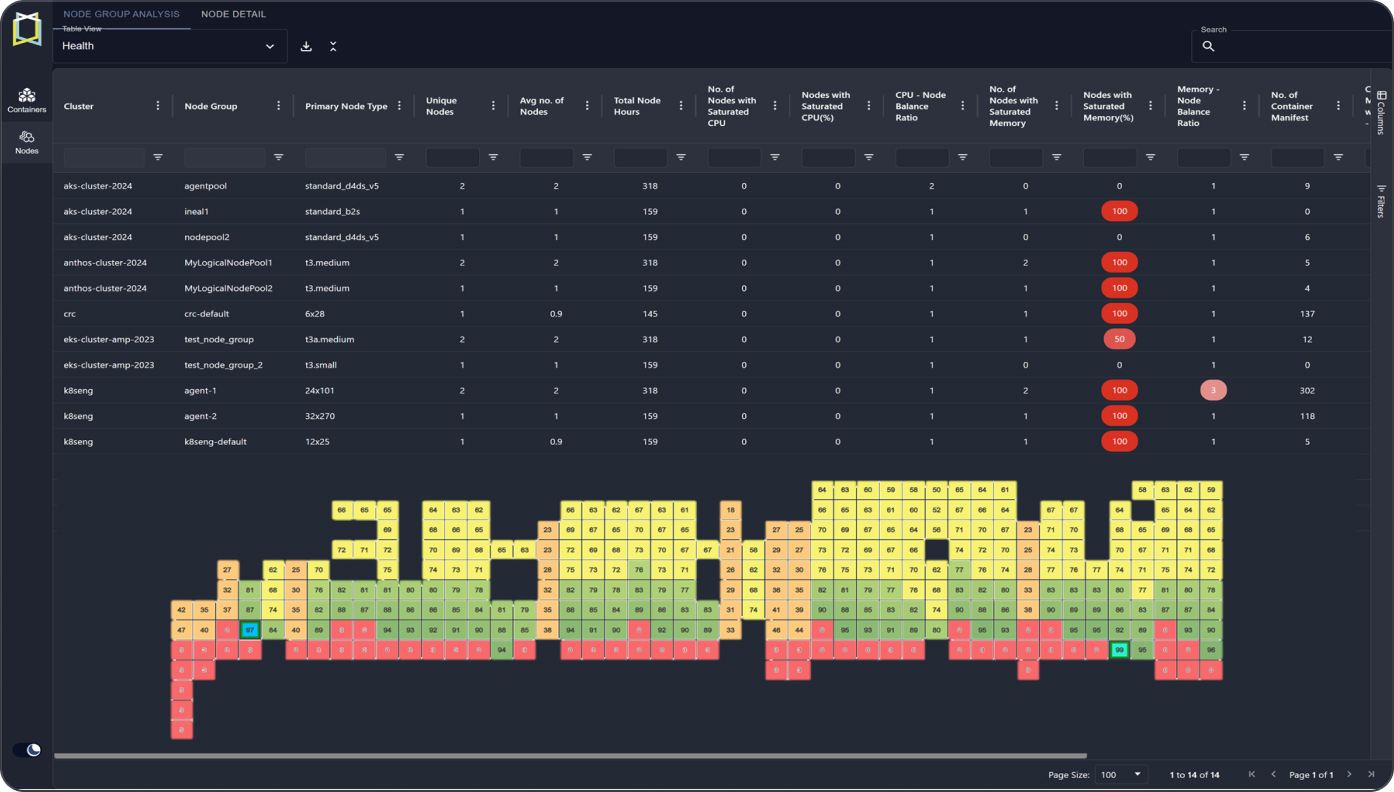Click filter icon for Node Group column
The width and height of the screenshot is (1394, 792).
point(279,157)
